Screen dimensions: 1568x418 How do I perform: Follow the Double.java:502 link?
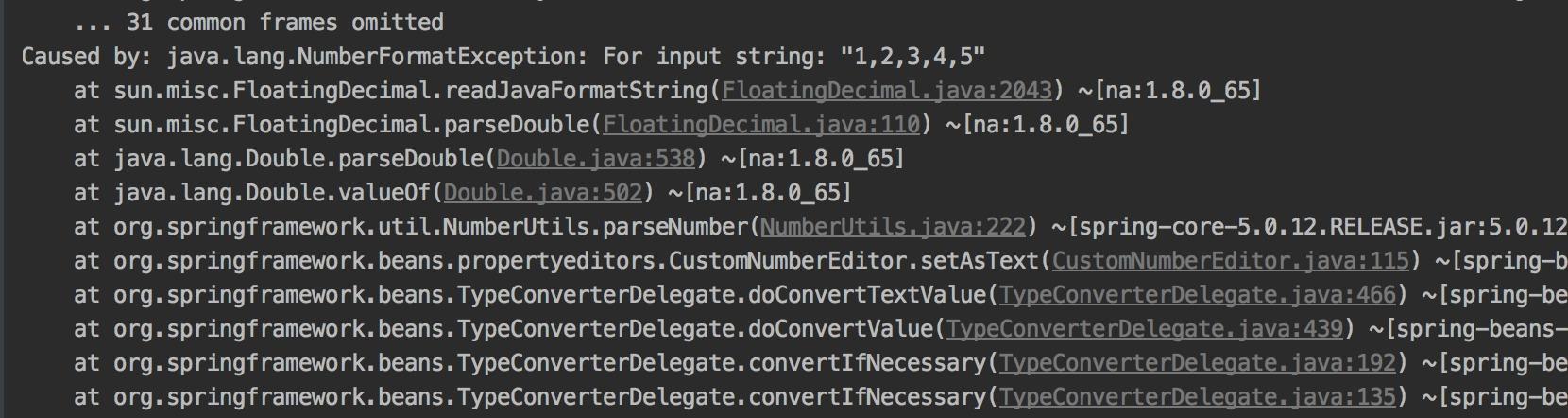pos(542,193)
